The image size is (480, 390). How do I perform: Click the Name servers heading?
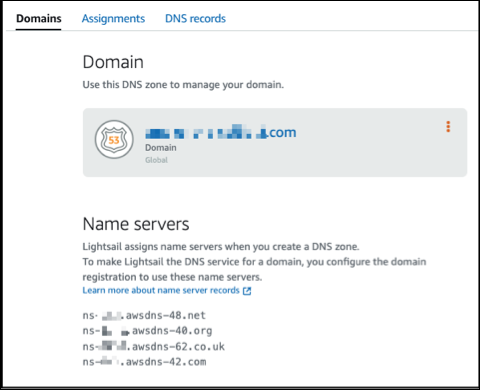136,224
